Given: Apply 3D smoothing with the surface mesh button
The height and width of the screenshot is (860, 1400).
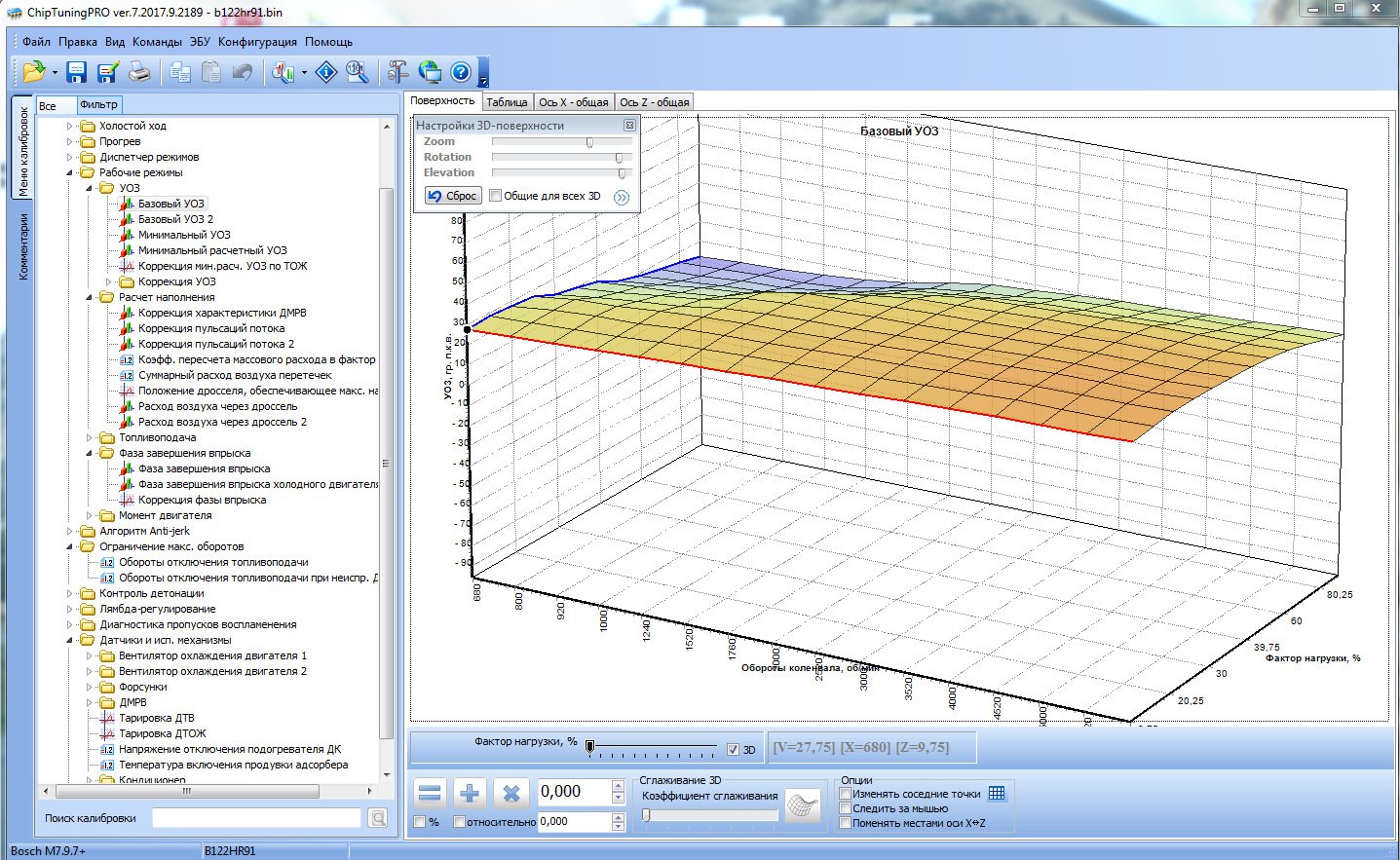Looking at the screenshot, I should coord(803,805).
